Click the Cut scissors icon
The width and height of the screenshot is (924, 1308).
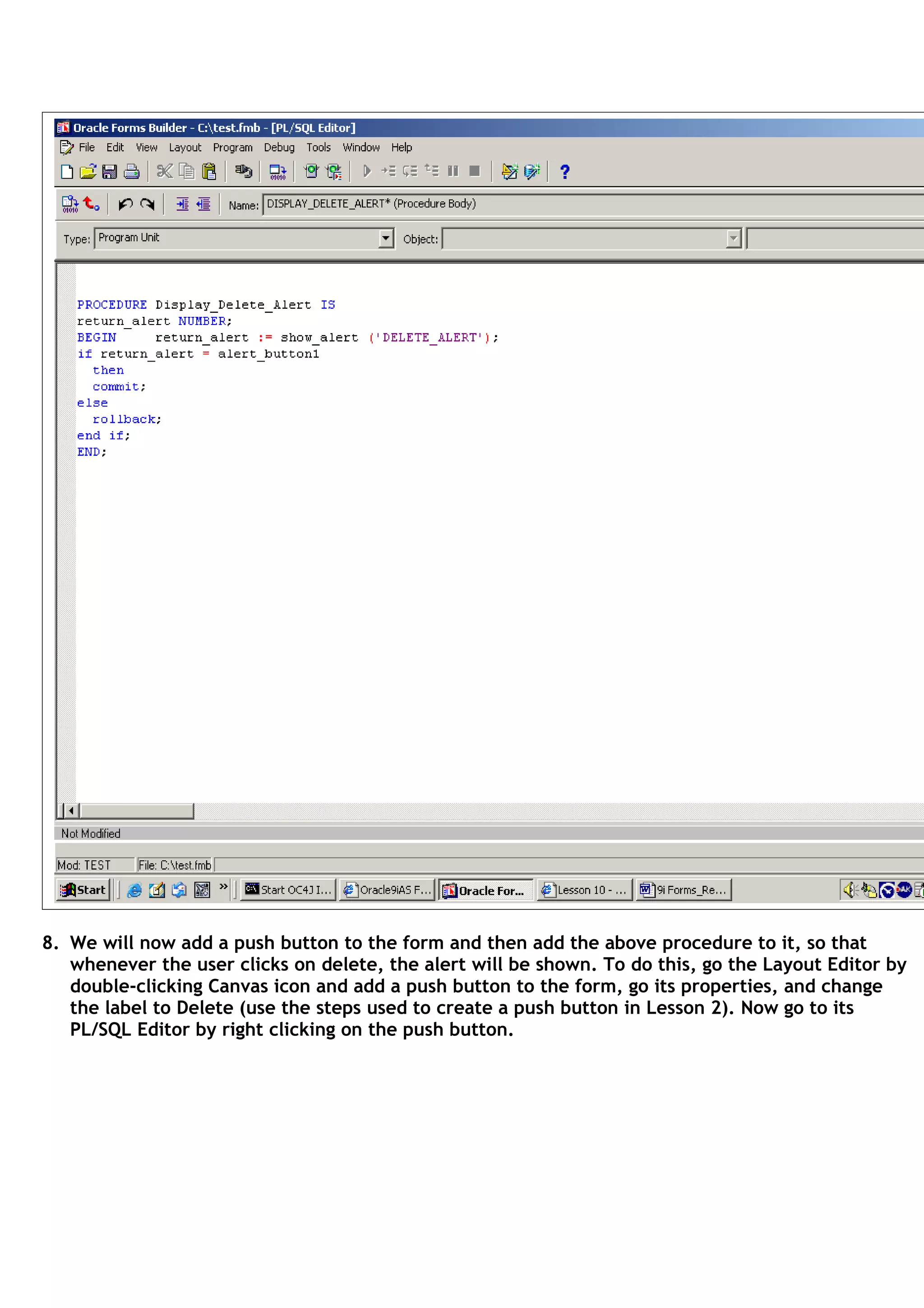165,172
